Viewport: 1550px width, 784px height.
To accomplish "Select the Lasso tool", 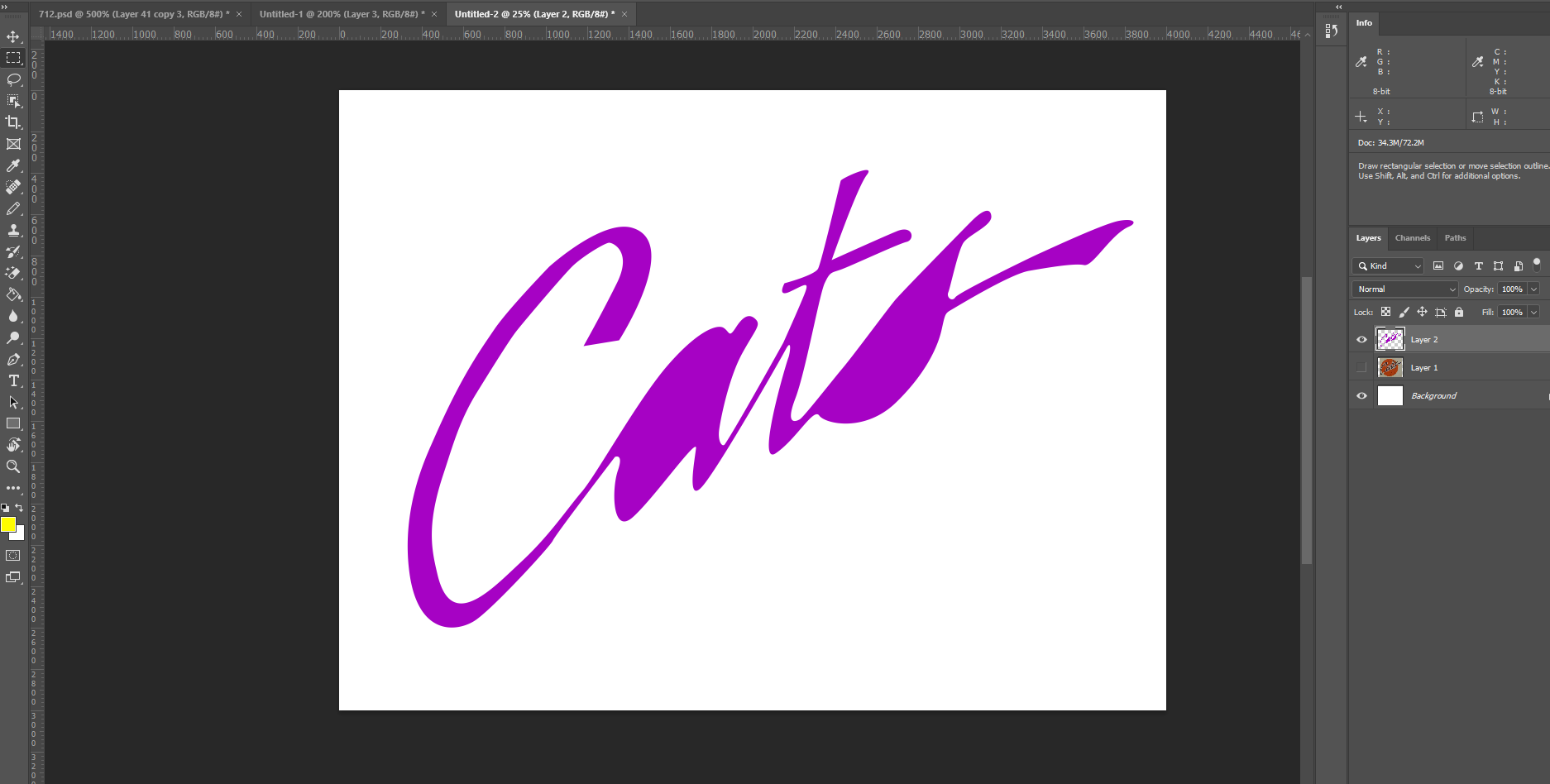I will [x=13, y=79].
